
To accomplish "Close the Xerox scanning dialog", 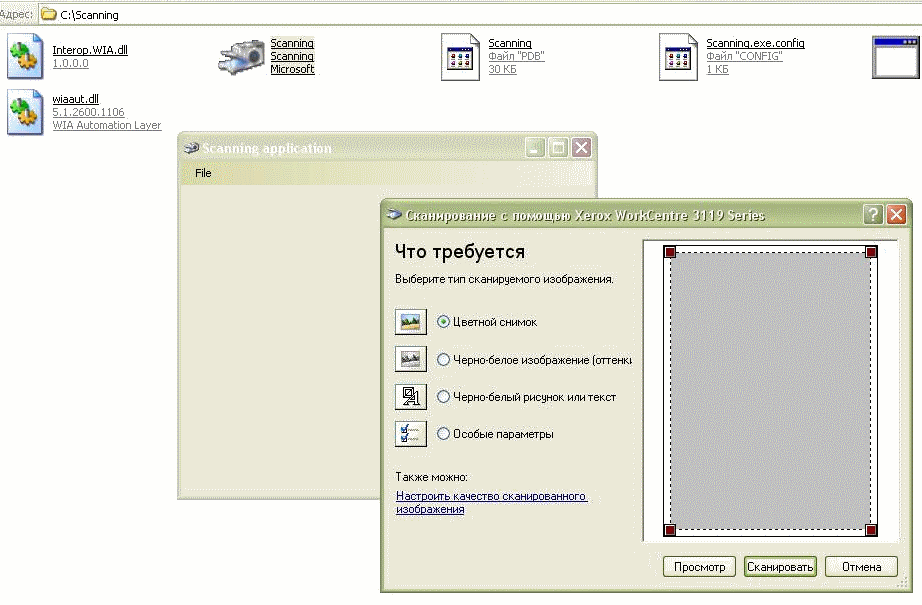I will 897,214.
